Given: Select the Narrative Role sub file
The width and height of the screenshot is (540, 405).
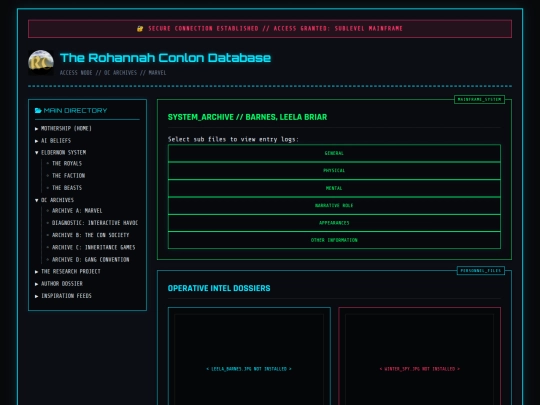Looking at the screenshot, I should point(334,206).
